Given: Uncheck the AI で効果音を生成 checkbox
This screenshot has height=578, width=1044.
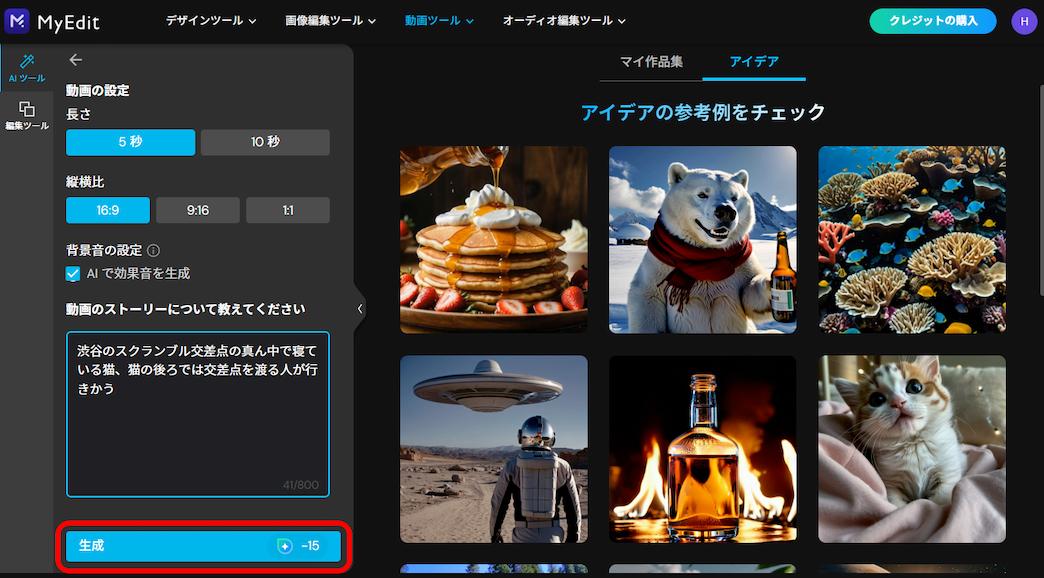Looking at the screenshot, I should click(73, 273).
